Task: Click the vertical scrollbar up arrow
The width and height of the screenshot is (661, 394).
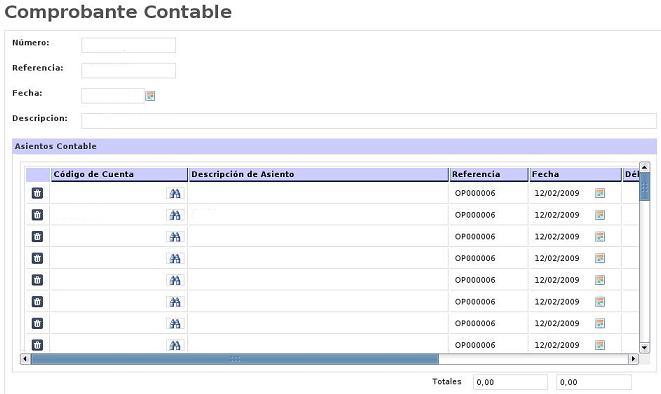Action: (x=644, y=167)
